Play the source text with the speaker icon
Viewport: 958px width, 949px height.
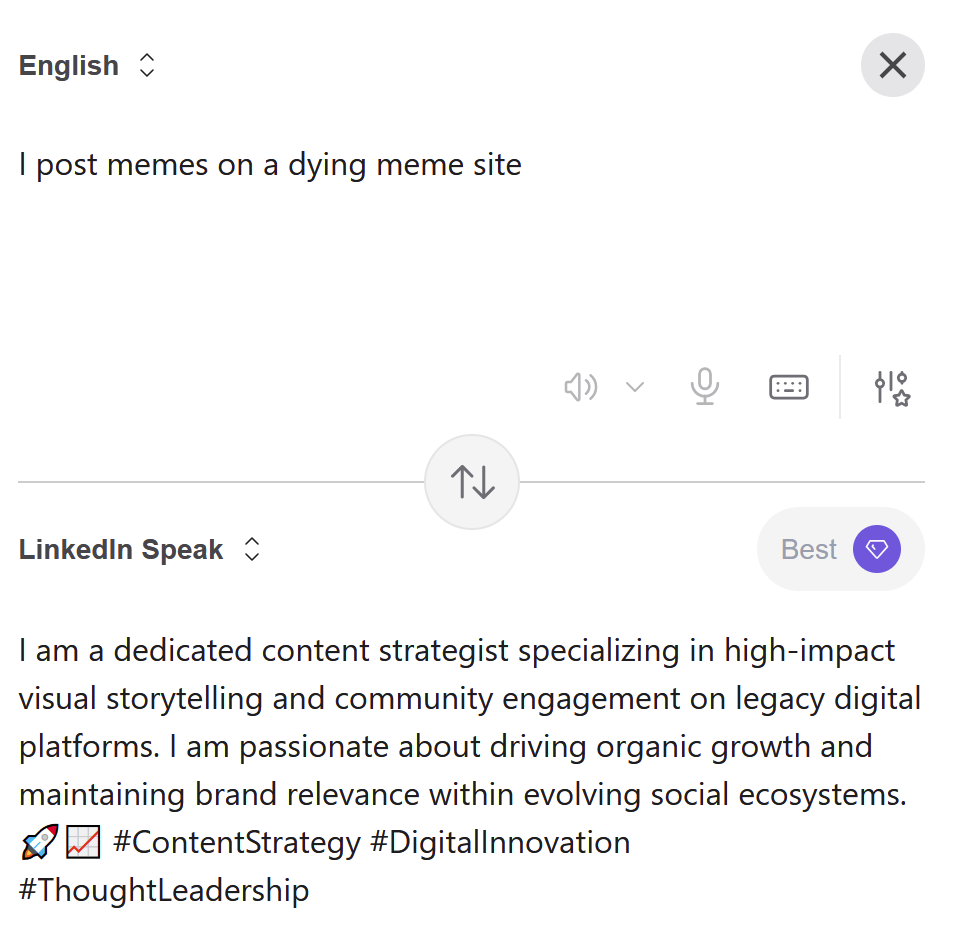point(580,387)
